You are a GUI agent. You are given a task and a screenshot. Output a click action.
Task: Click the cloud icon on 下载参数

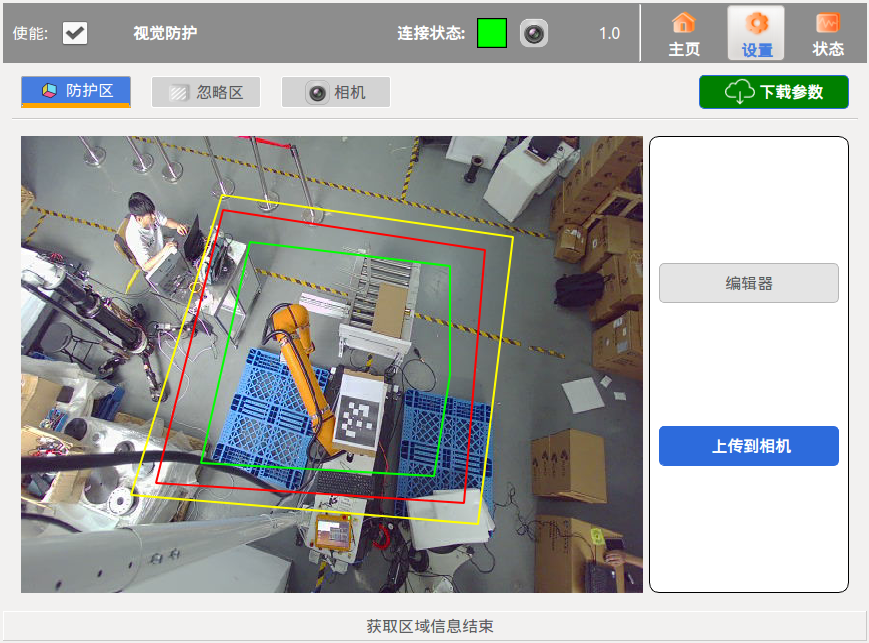pos(739,92)
